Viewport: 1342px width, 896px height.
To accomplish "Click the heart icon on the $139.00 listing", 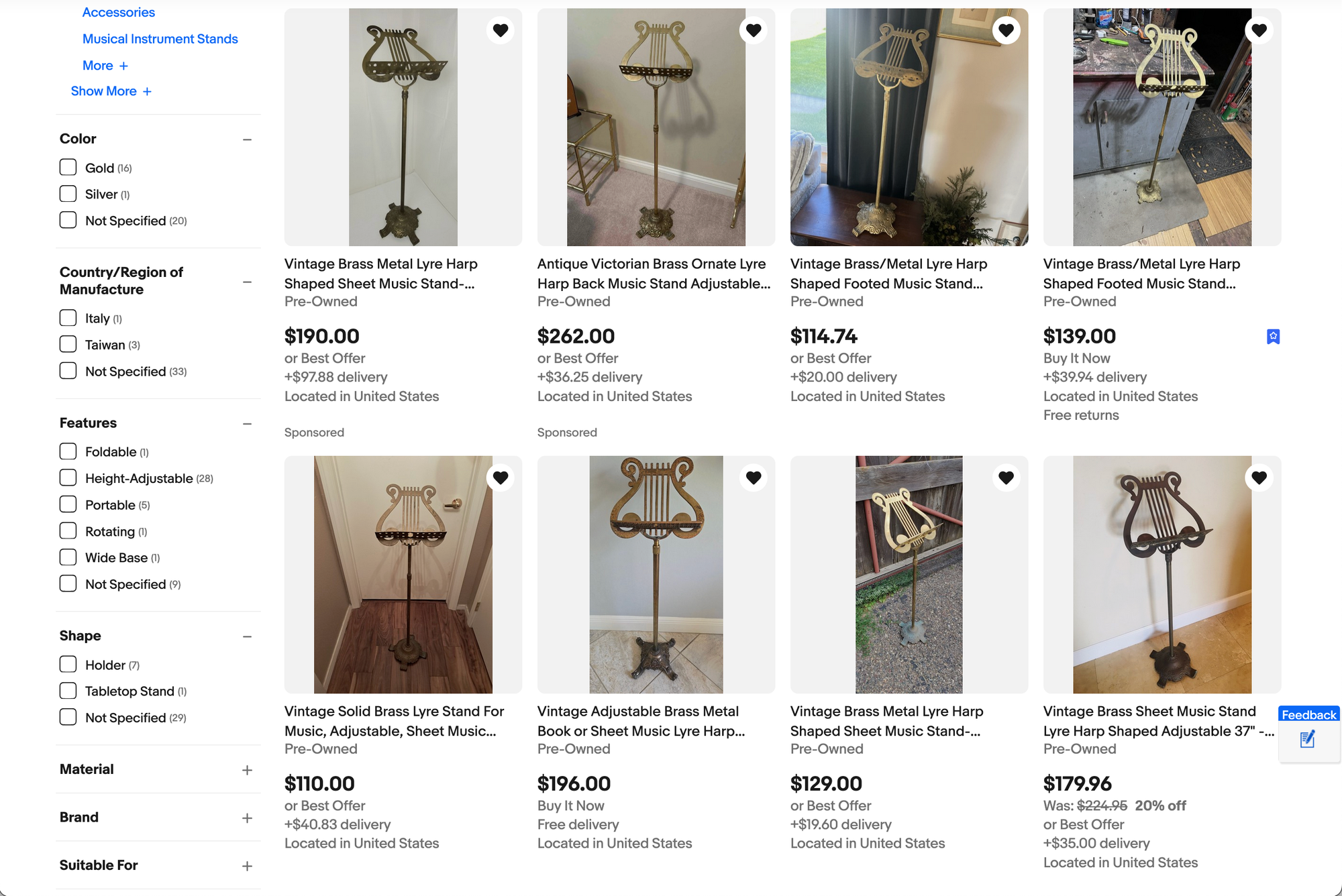I will coord(1259,30).
